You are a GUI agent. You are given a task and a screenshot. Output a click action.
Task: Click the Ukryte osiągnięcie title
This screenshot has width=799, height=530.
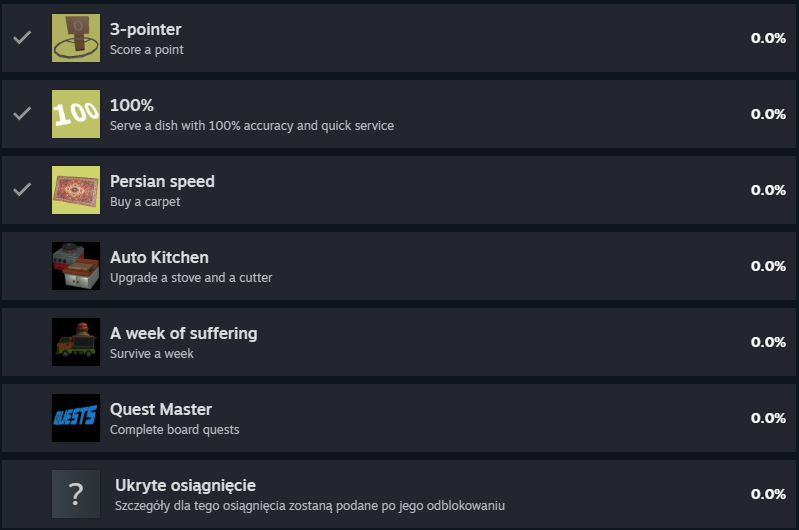[x=185, y=486]
